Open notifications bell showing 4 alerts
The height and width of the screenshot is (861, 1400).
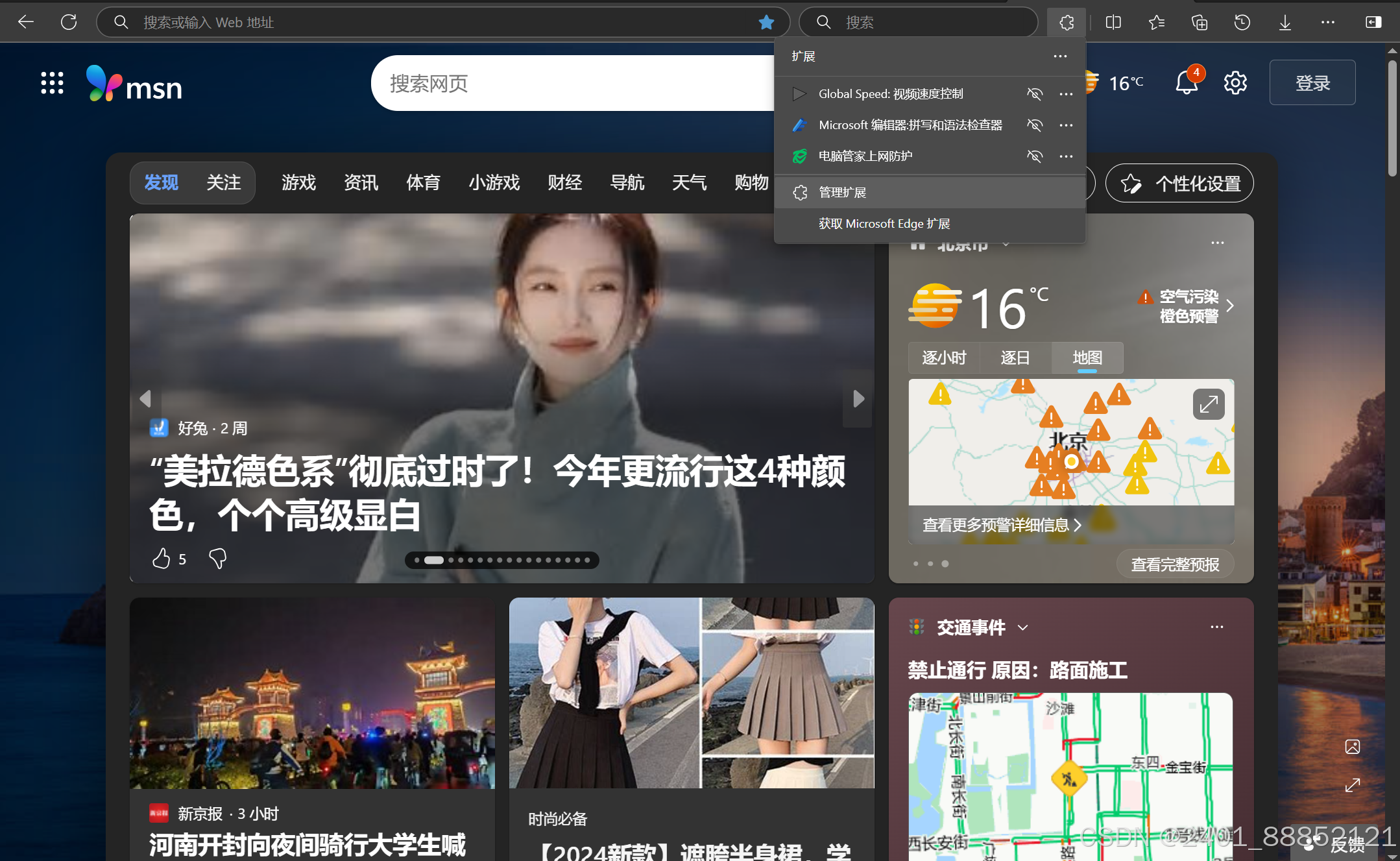1187,82
